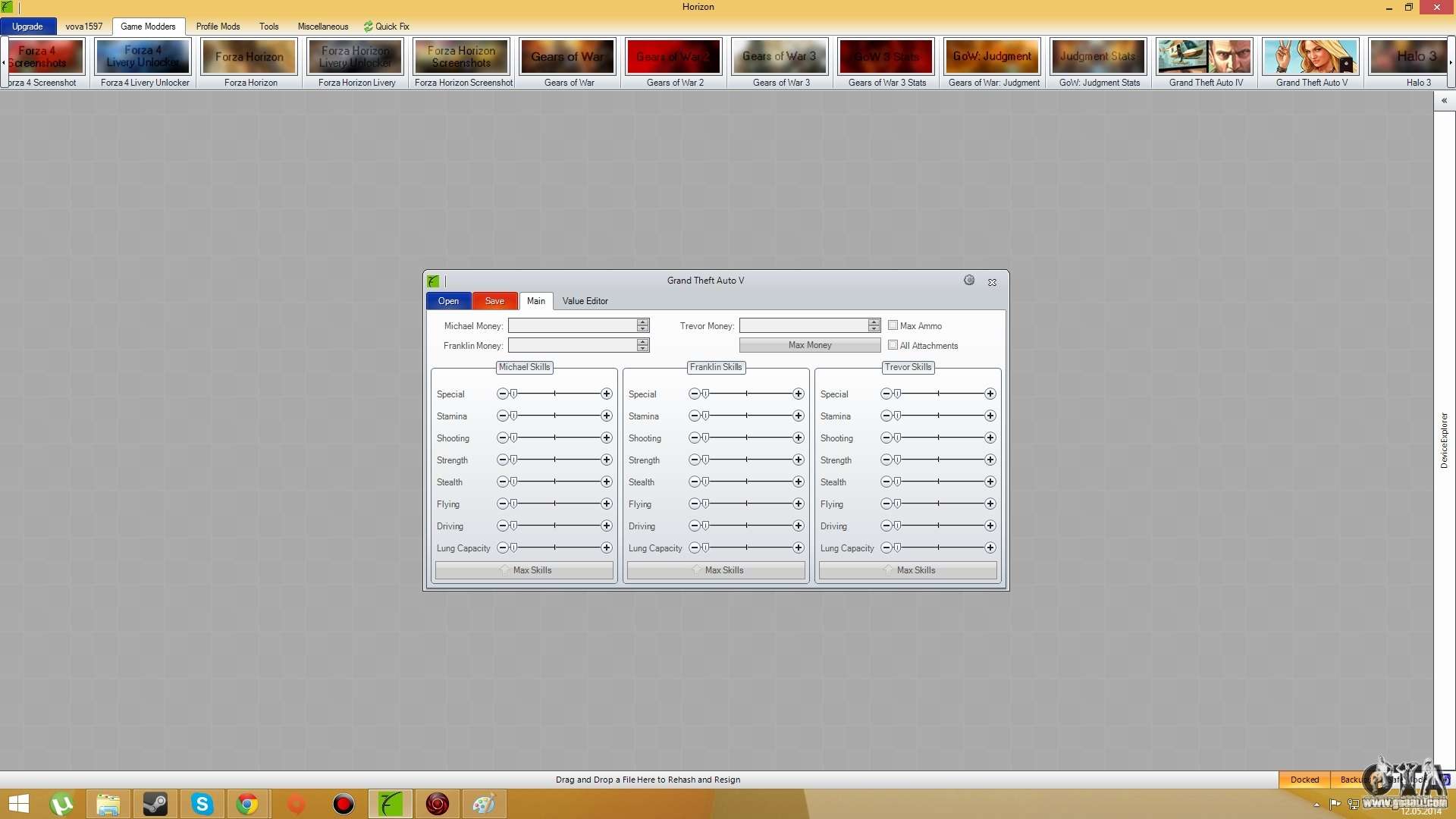Screen dimensions: 1456x819
Task: Open the Upgrade tab
Action: click(28, 27)
